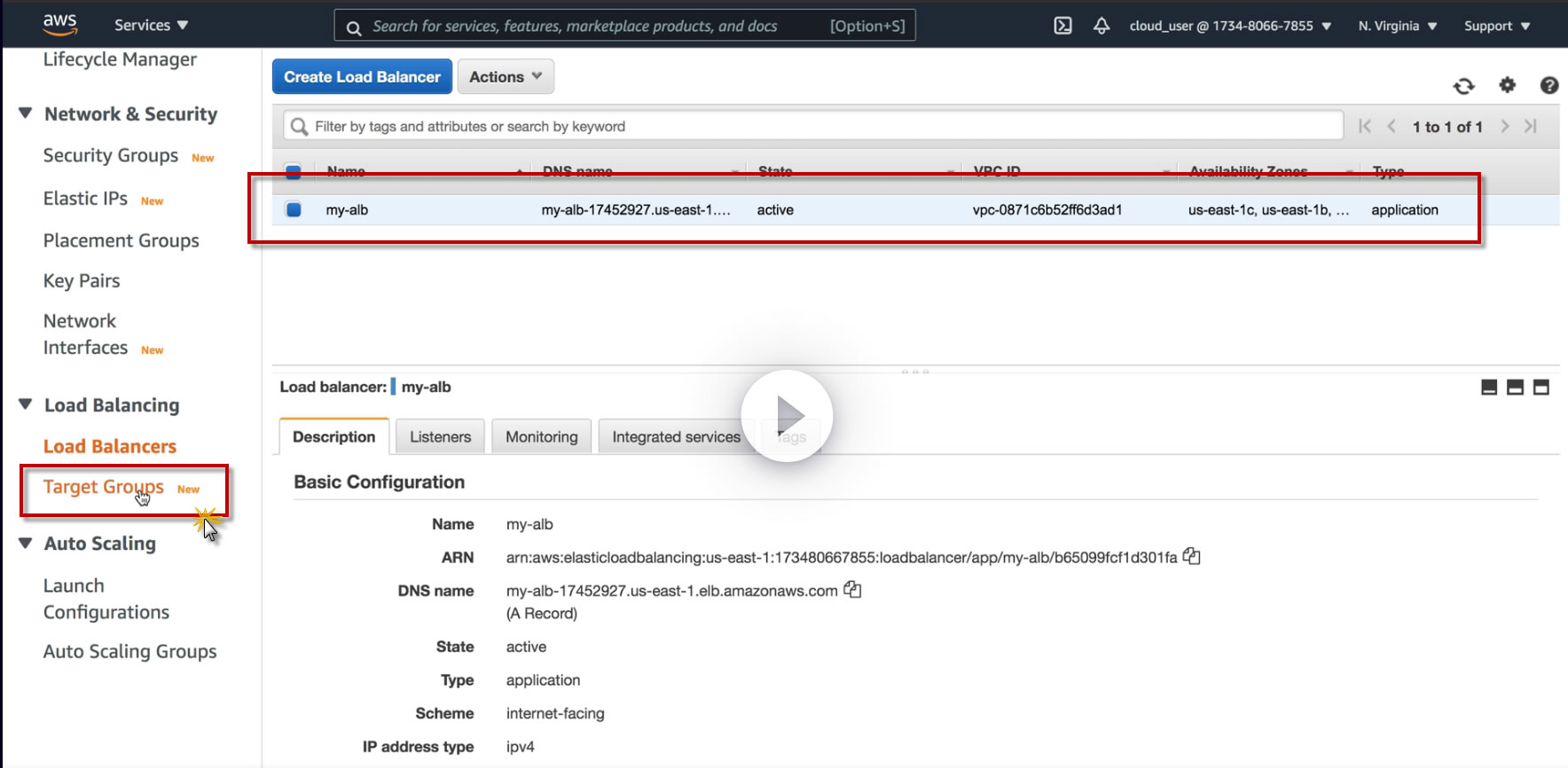Viewport: 1568px width, 768px height.
Task: Open Load Balancers in the sidebar
Action: (110, 446)
